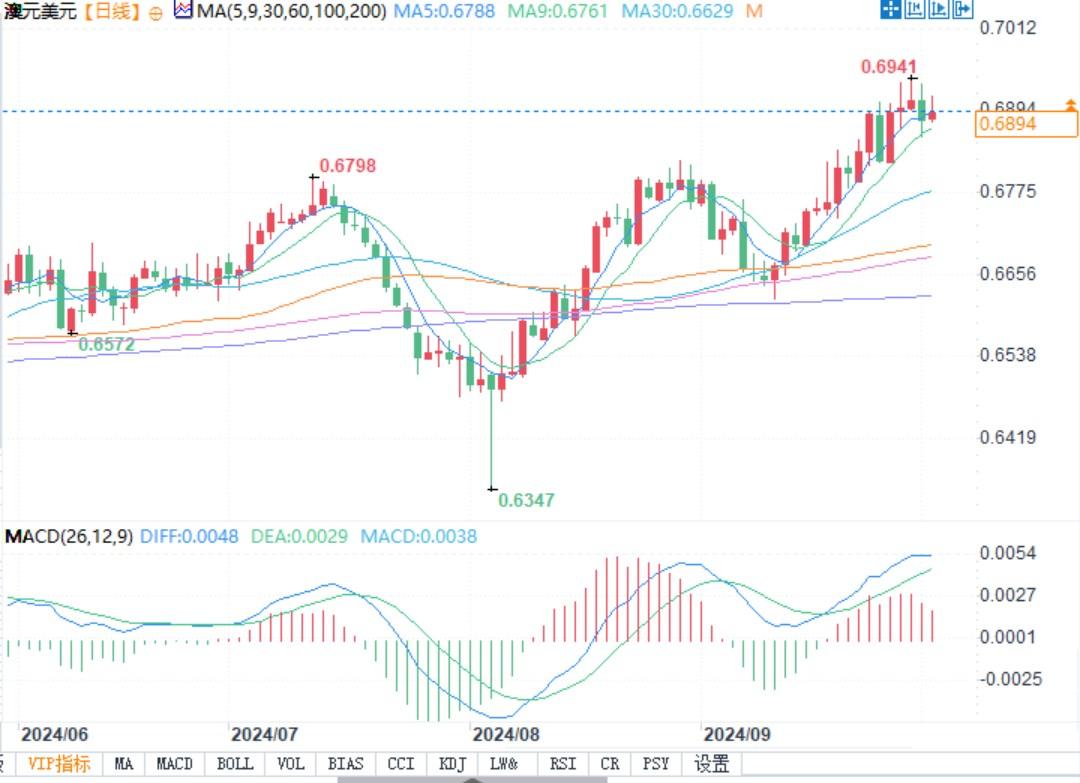
Task: Select the RSI indicator tab
Action: [563, 764]
